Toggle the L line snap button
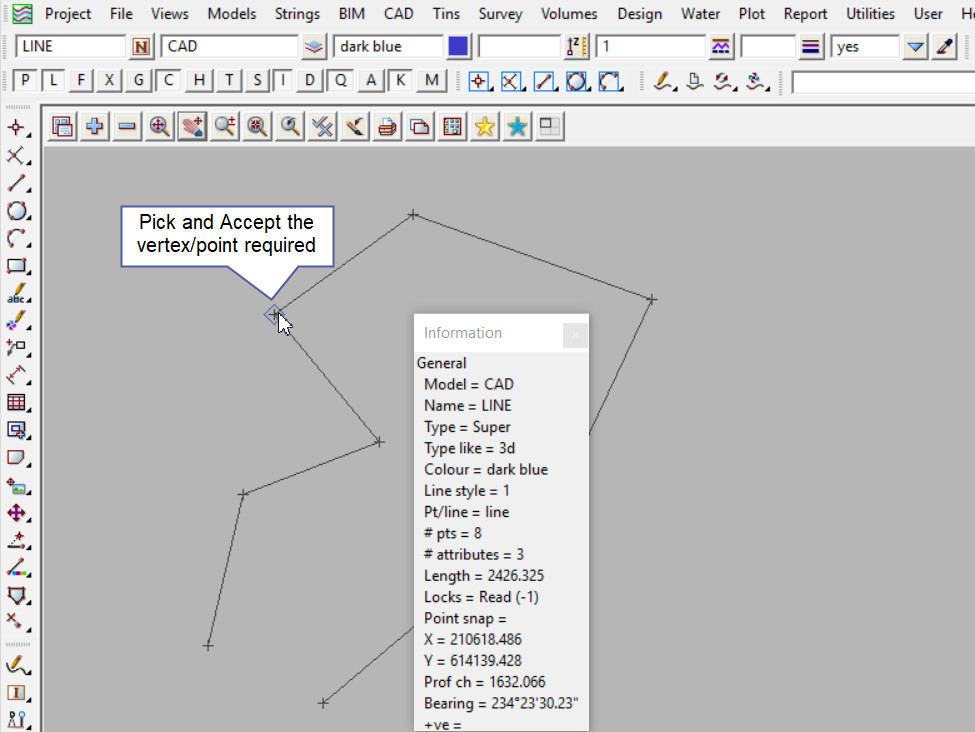The image size is (975, 732). pyautogui.click(x=54, y=81)
